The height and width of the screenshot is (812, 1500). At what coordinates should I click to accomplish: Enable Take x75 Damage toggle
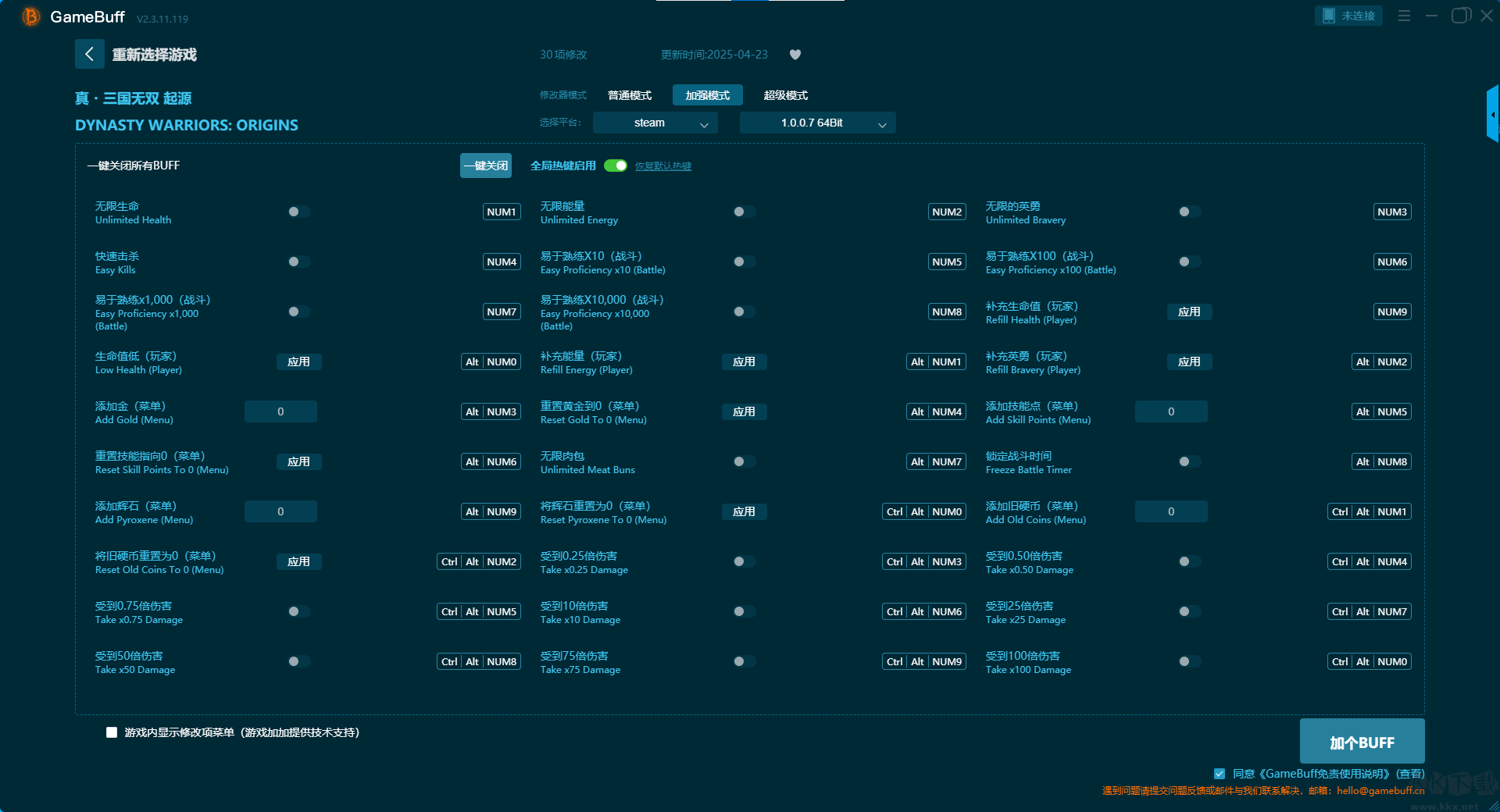coord(744,661)
